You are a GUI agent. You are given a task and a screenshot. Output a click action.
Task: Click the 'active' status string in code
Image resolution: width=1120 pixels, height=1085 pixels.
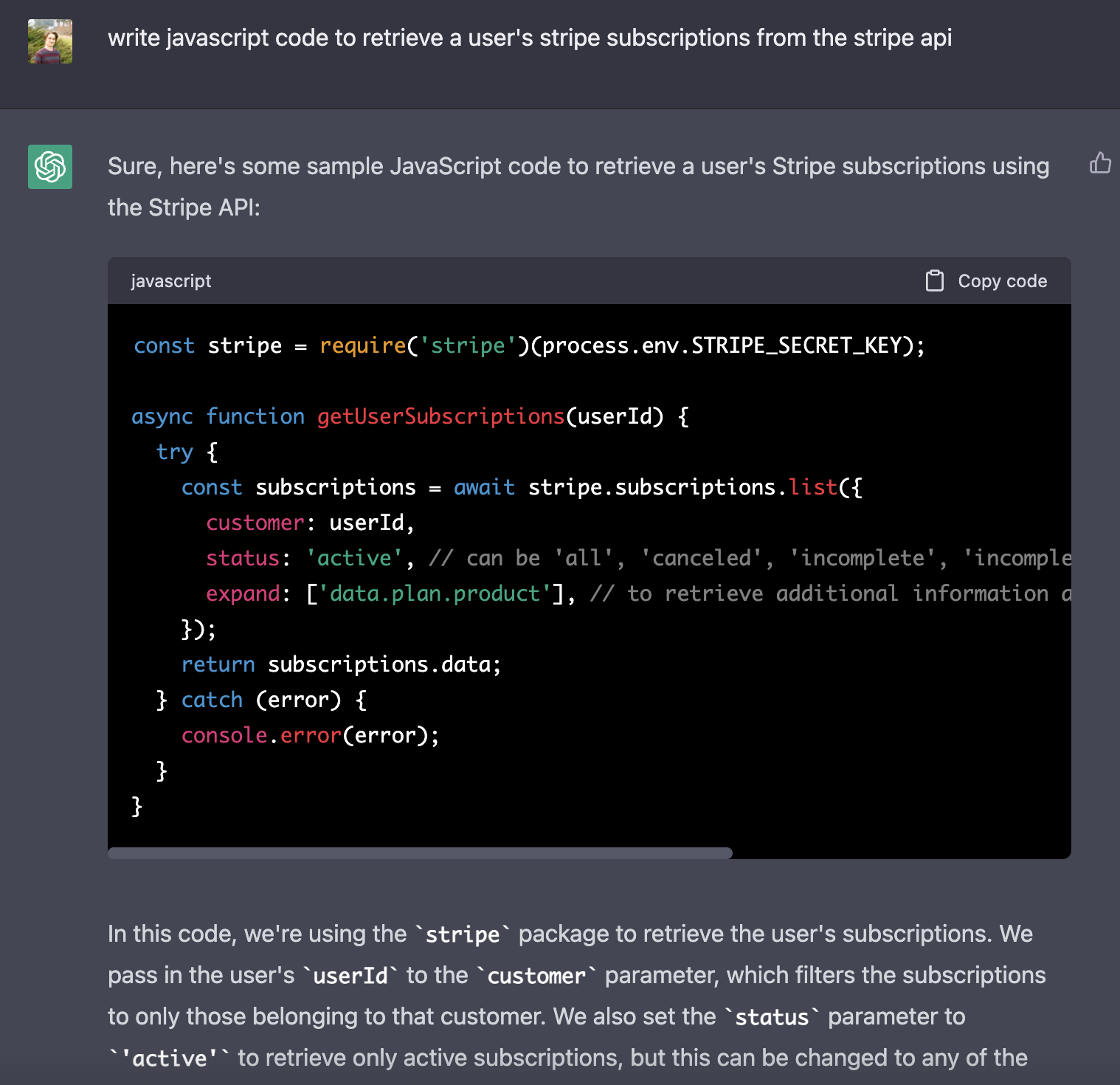(x=354, y=558)
